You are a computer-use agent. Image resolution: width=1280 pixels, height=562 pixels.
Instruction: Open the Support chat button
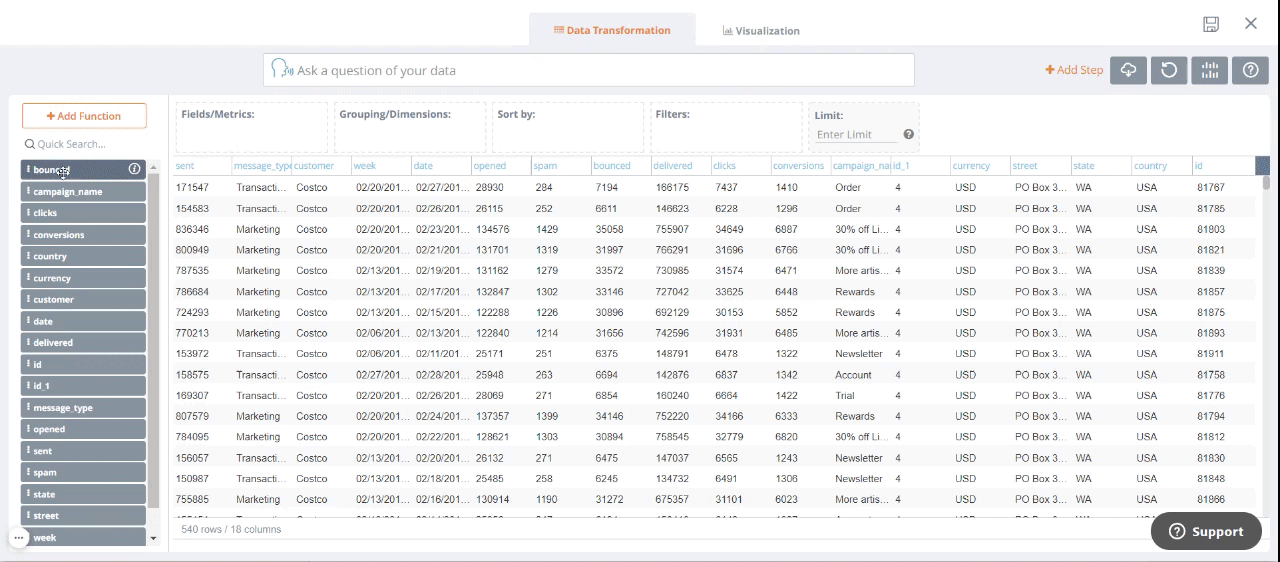(x=1206, y=531)
